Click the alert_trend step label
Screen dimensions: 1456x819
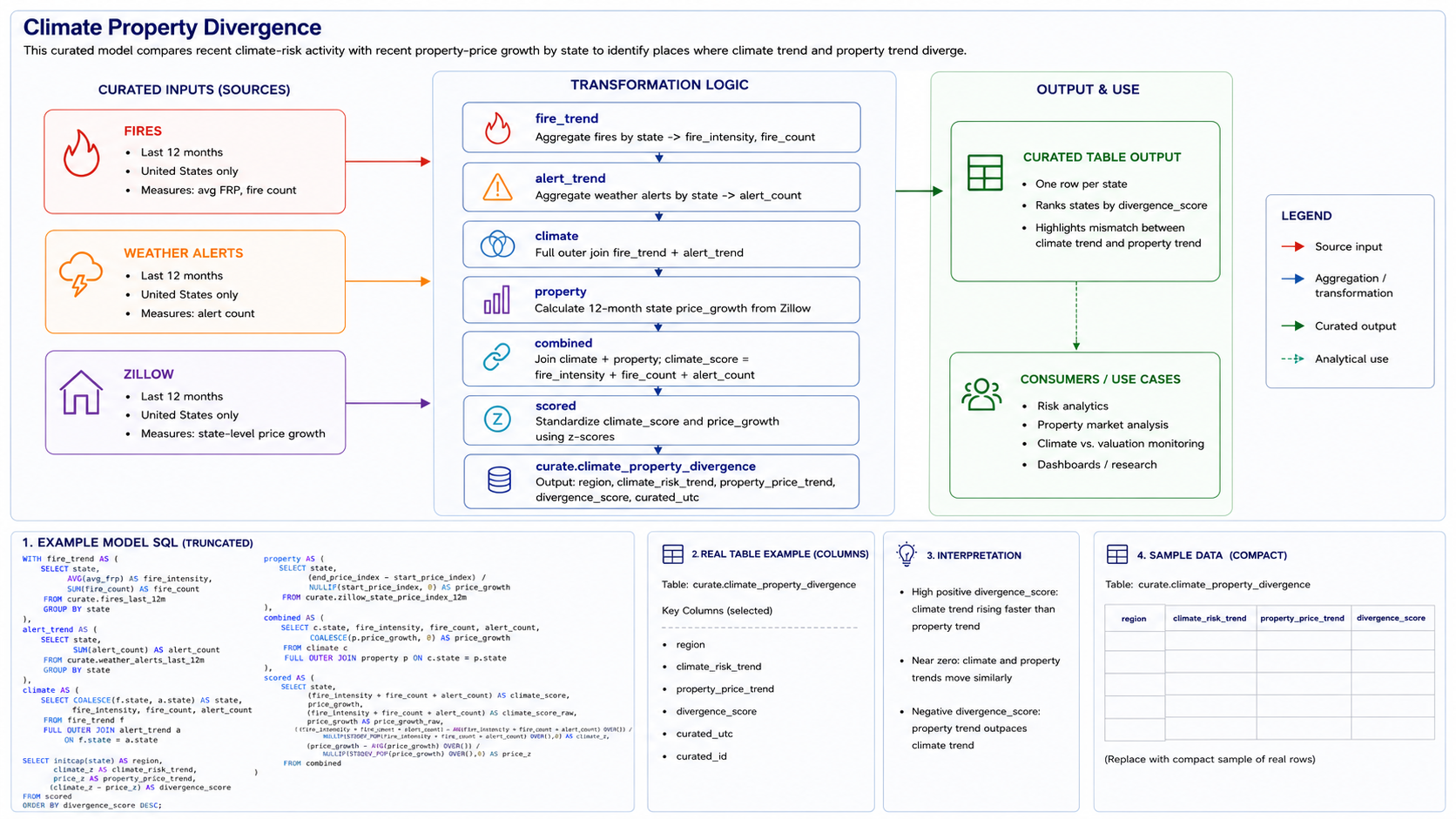point(570,178)
